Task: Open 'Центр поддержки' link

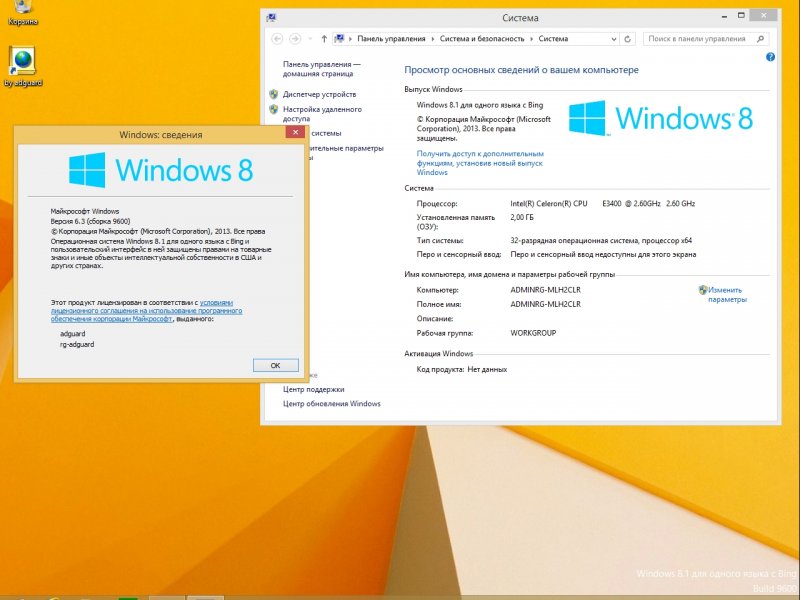Action: tap(314, 389)
